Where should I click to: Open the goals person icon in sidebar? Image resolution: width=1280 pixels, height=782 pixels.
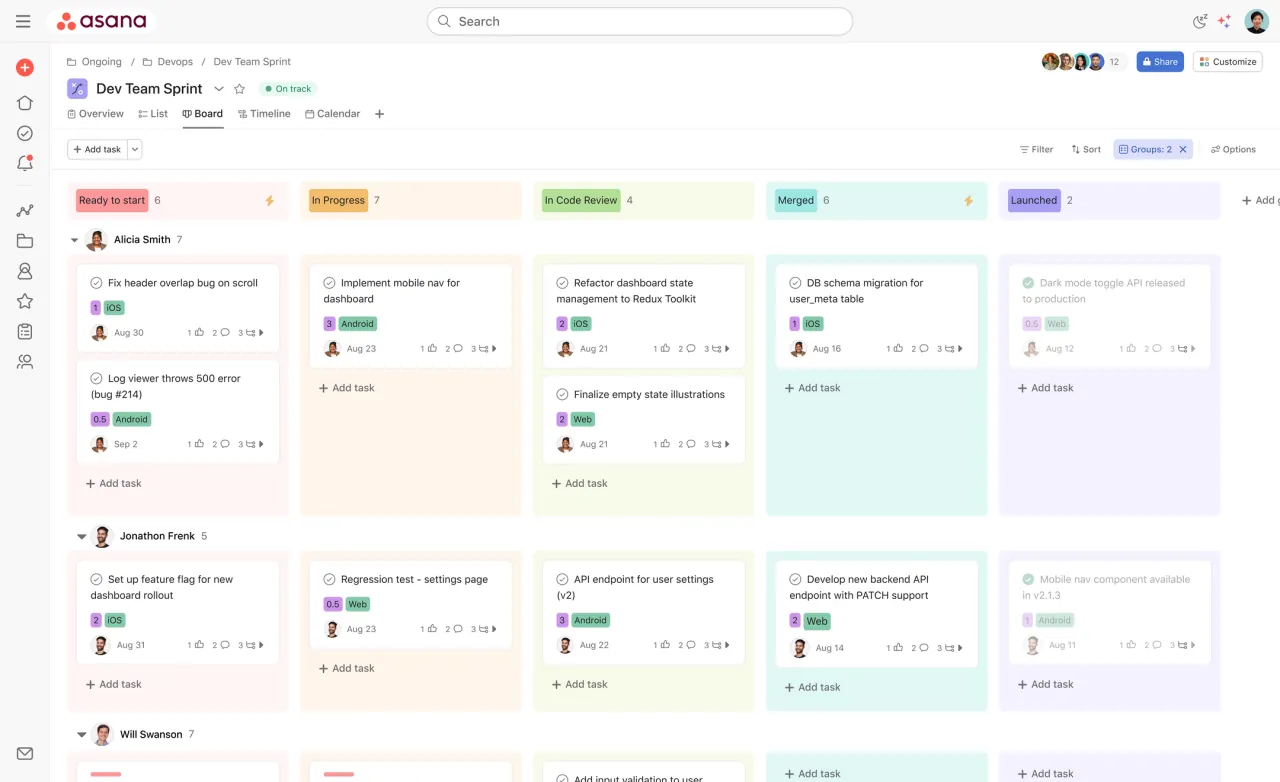(25, 271)
